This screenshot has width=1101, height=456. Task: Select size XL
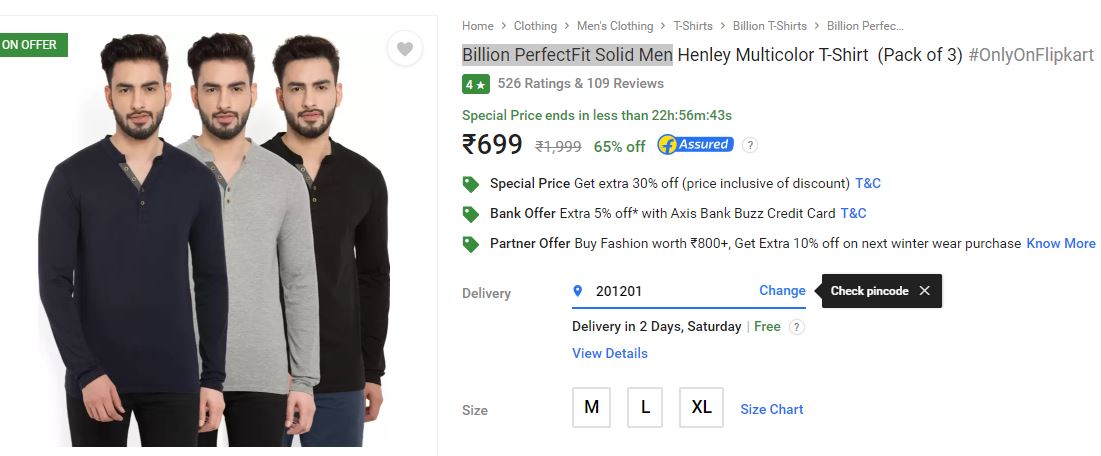701,407
